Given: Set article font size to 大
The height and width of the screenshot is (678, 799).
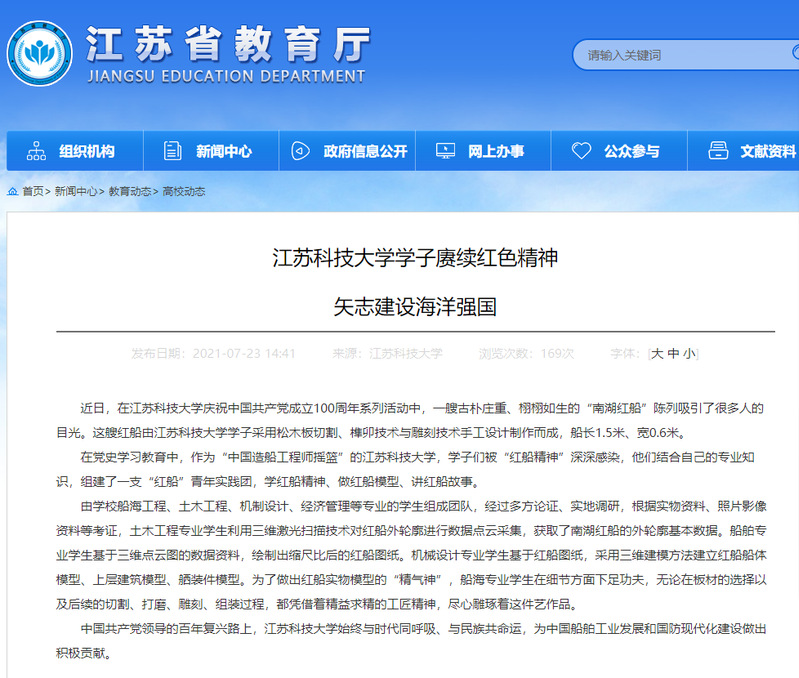Looking at the screenshot, I should 658,353.
